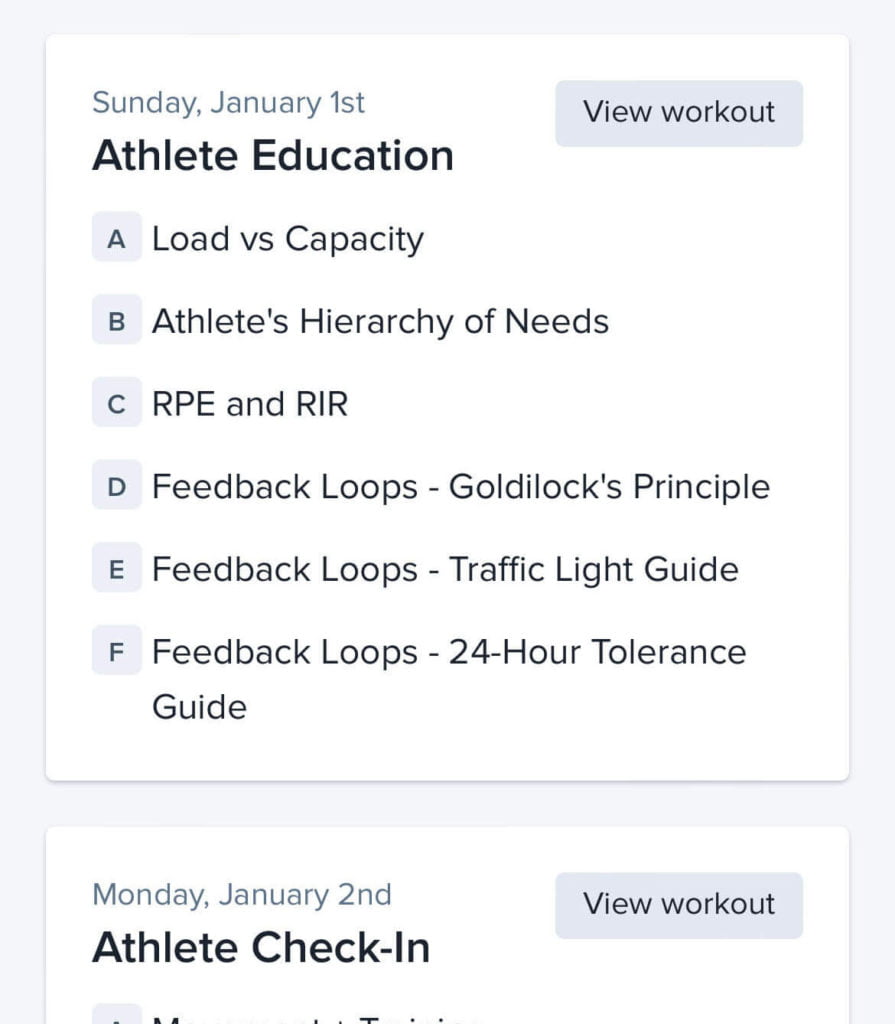Open Feedback Loops - Traffic Light Guide
Screen dimensions: 895x1024
coord(445,570)
